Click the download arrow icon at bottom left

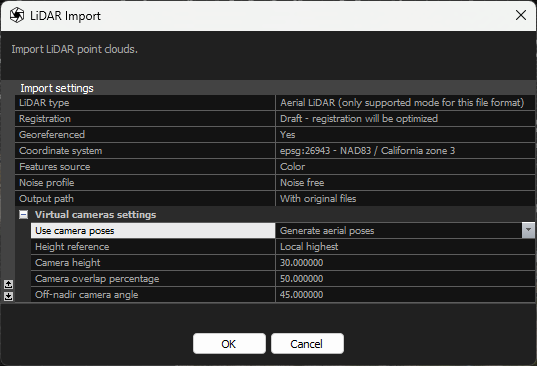coord(9,296)
